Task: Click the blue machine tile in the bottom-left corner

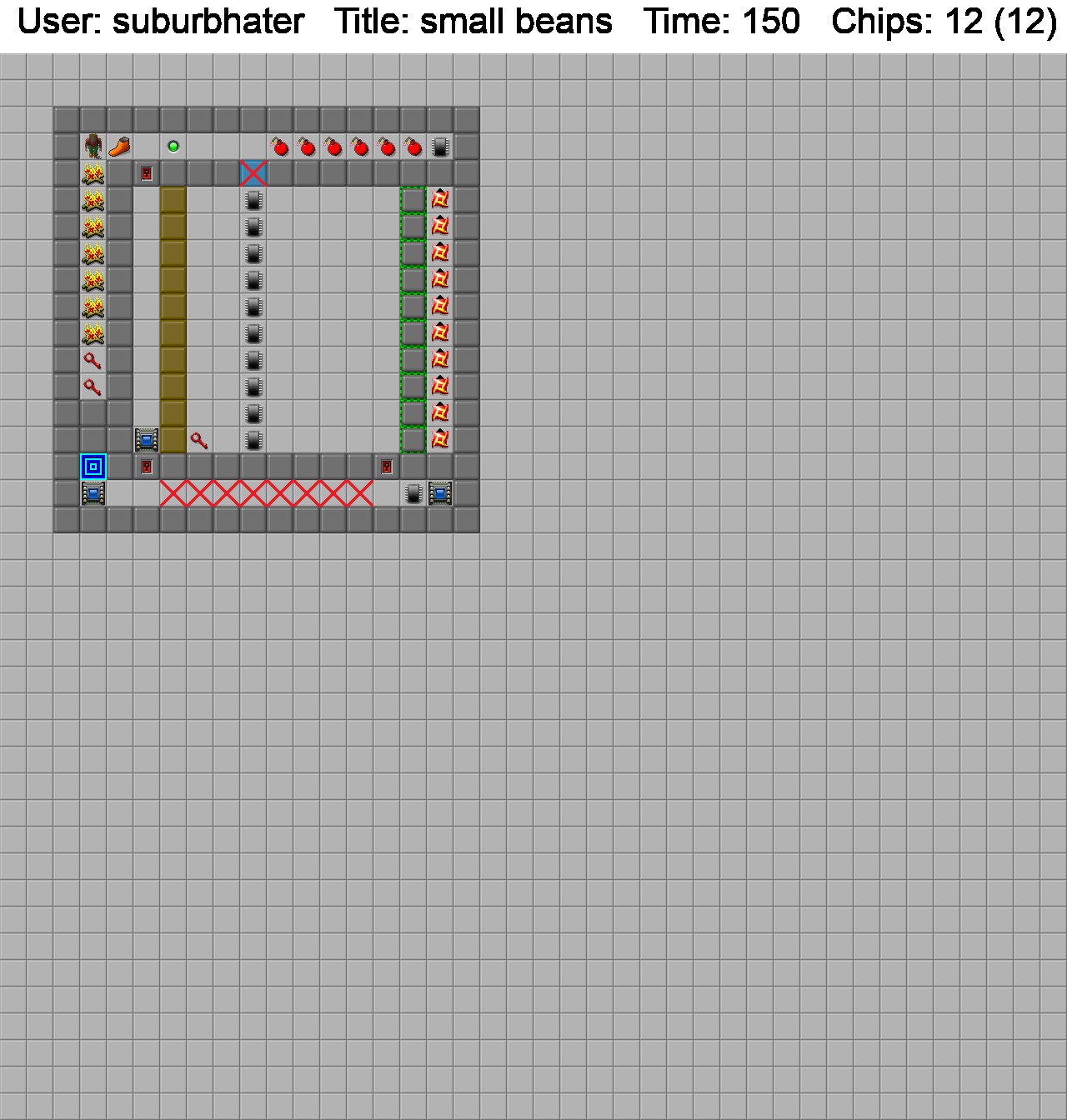Action: click(93, 493)
